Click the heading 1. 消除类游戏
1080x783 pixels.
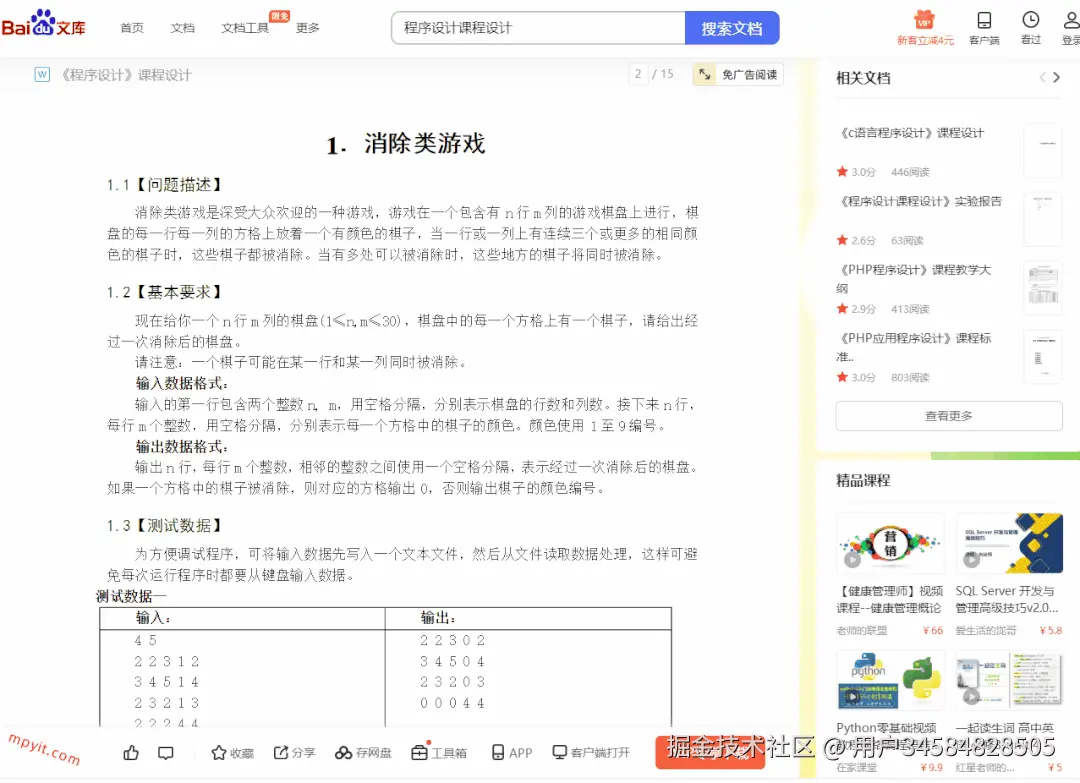click(406, 144)
